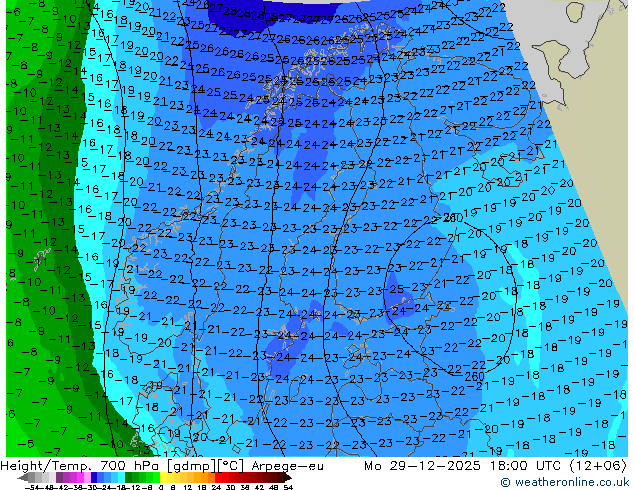The height and width of the screenshot is (490, 634).
Task: Click the weatheronline.co.uk copyright text
Action: pyautogui.click(x=564, y=482)
